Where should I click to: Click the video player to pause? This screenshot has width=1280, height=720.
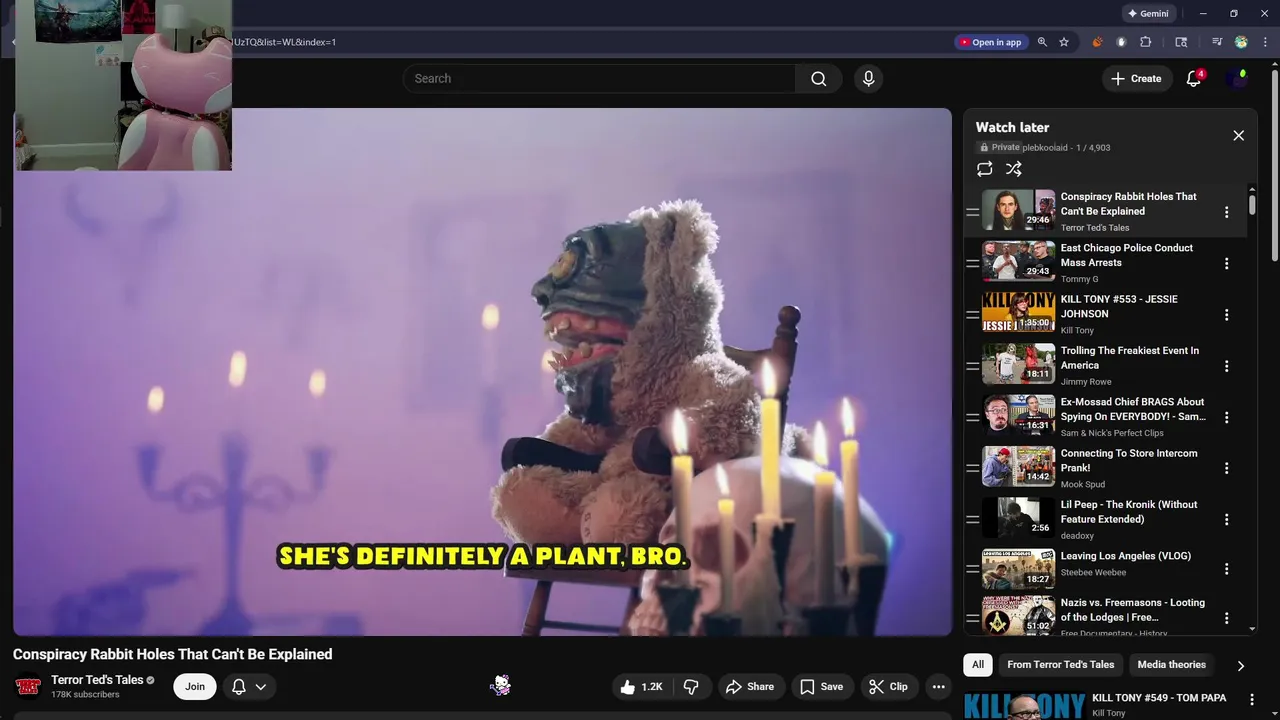[x=482, y=372]
